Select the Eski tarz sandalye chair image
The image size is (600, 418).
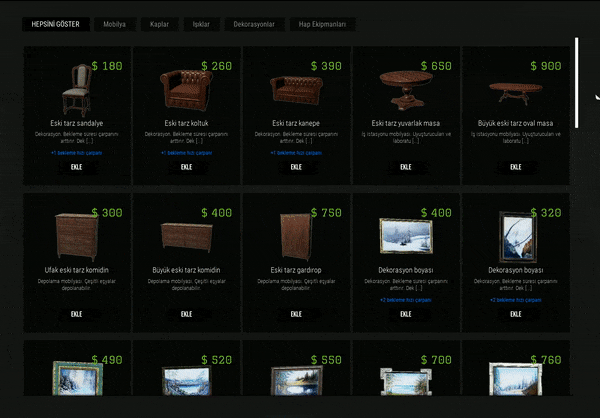(77, 90)
